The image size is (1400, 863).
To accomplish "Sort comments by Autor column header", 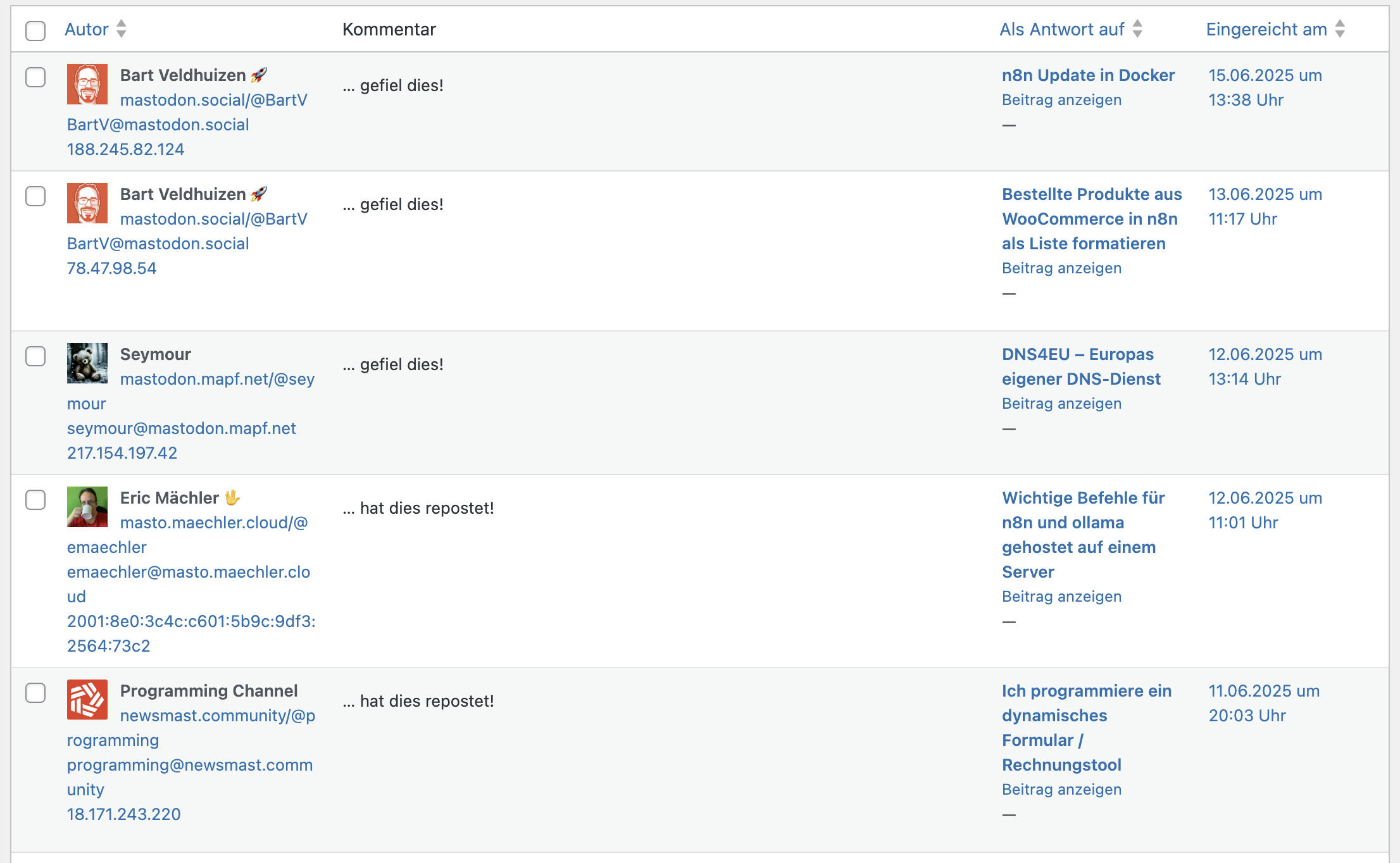I will [x=87, y=29].
